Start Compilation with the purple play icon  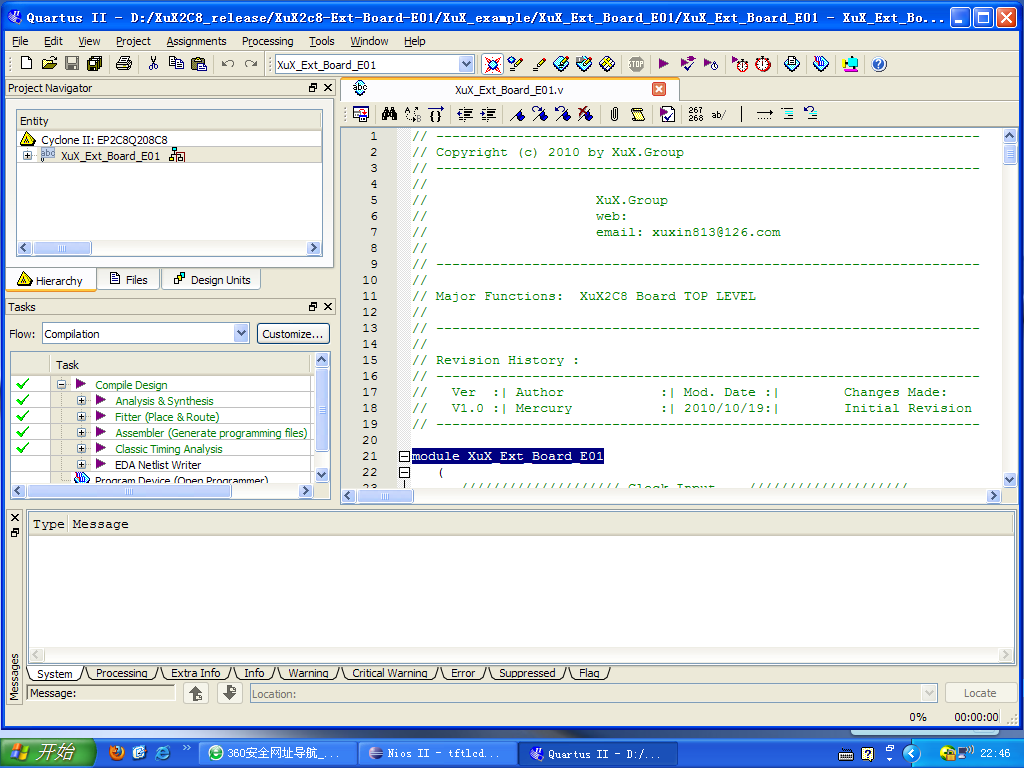point(664,63)
